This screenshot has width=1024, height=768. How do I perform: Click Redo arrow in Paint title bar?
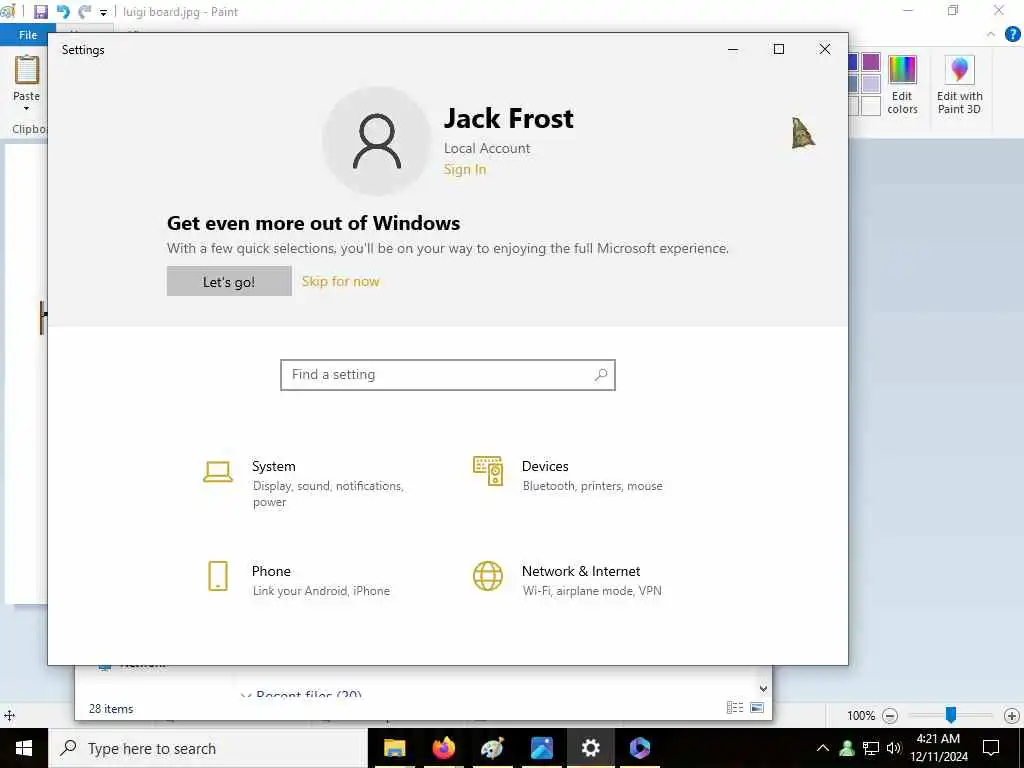(x=85, y=12)
